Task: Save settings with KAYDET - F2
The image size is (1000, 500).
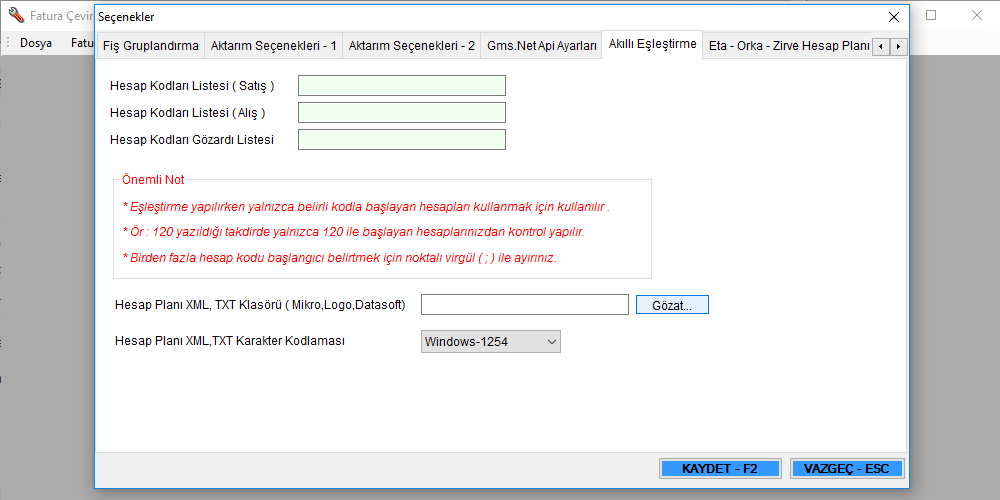Action: (x=719, y=468)
